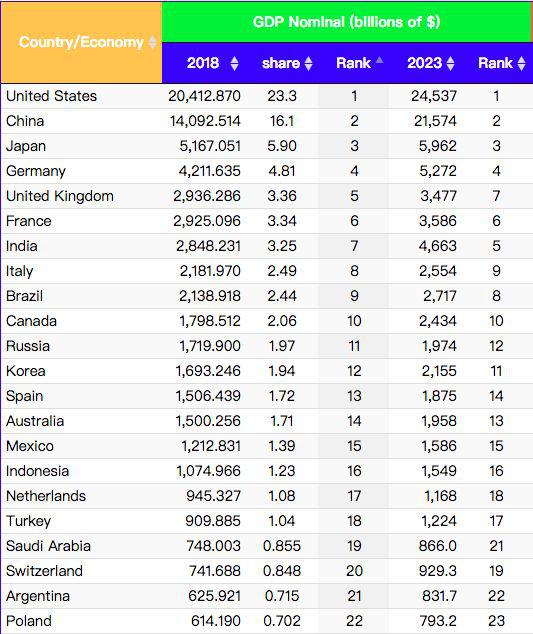Image resolution: width=533 pixels, height=634 pixels.
Task: Select Germany's share value 4.81
Action: (282, 171)
